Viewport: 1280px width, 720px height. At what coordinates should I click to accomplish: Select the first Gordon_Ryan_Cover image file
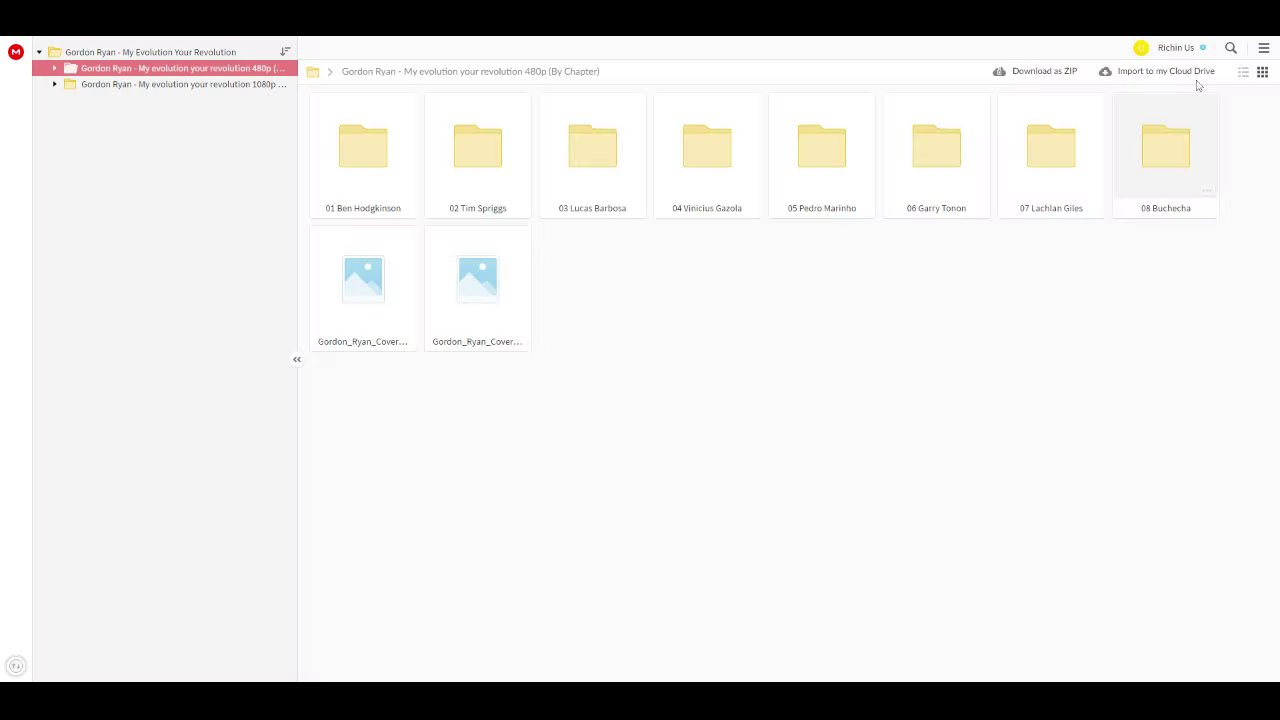tap(363, 290)
